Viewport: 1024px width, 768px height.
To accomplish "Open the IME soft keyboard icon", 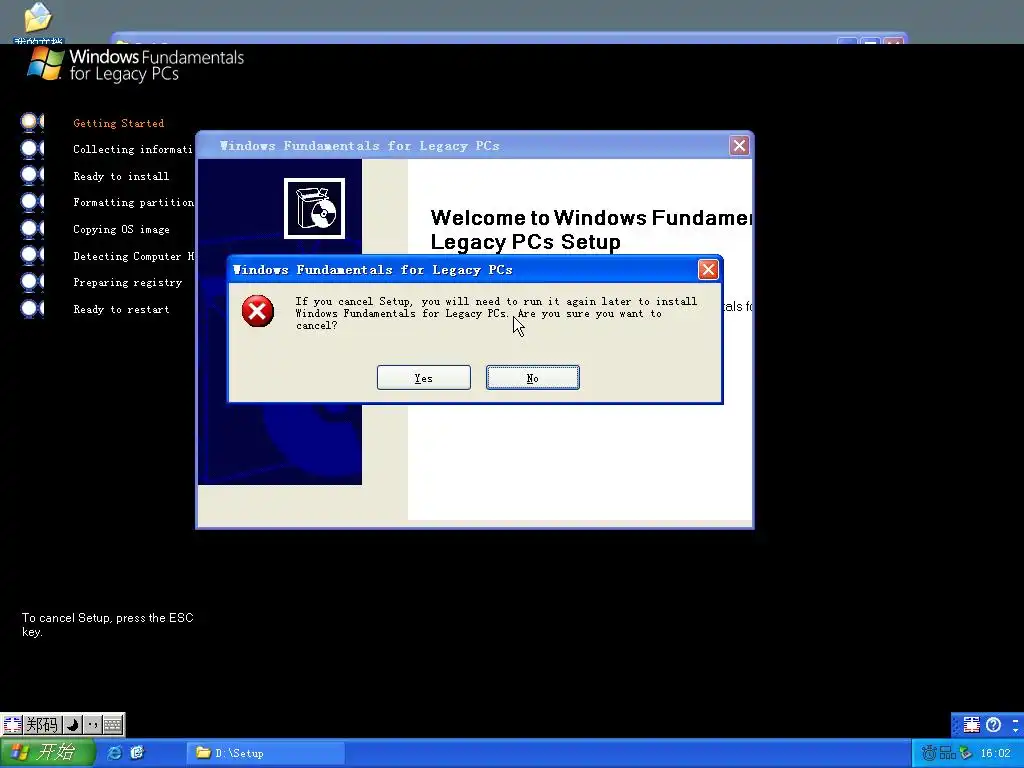I will (112, 724).
